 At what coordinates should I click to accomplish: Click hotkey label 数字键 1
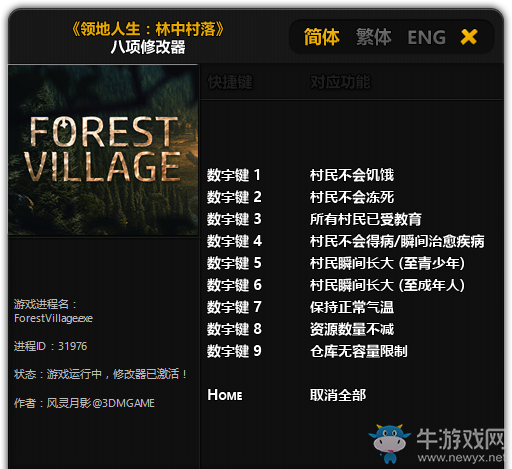233,175
